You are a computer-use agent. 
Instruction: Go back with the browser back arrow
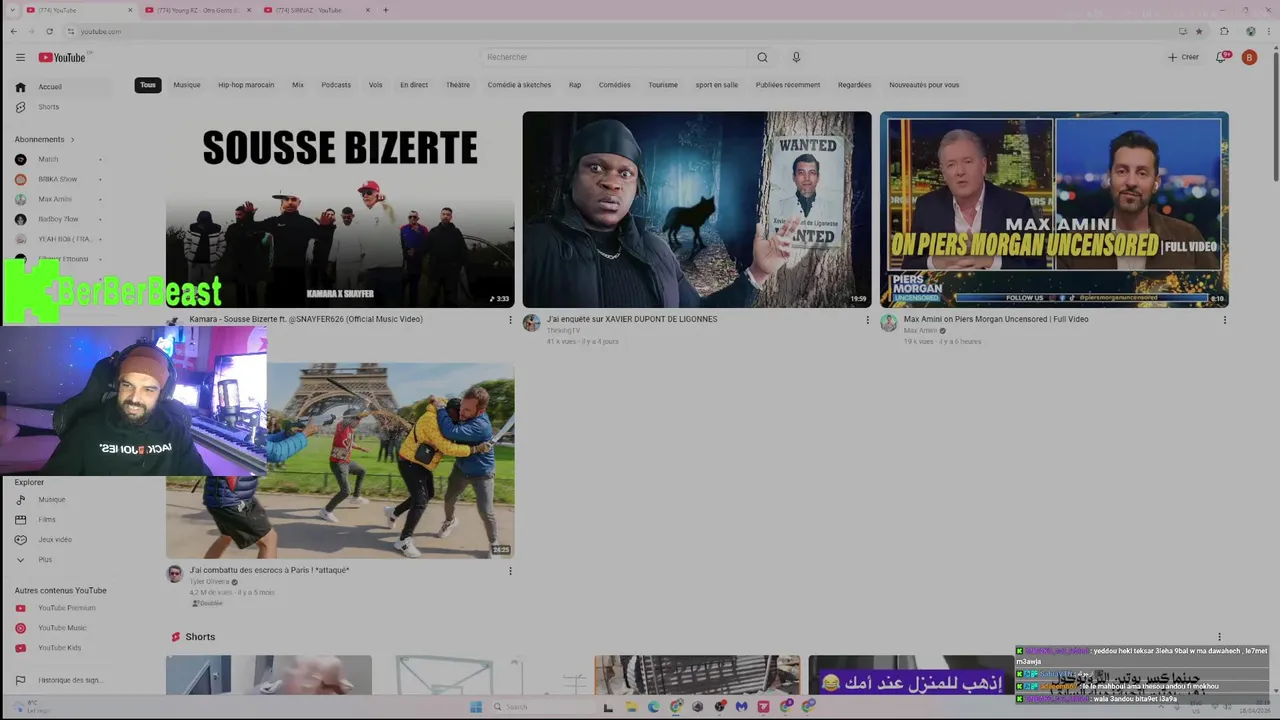tap(13, 31)
